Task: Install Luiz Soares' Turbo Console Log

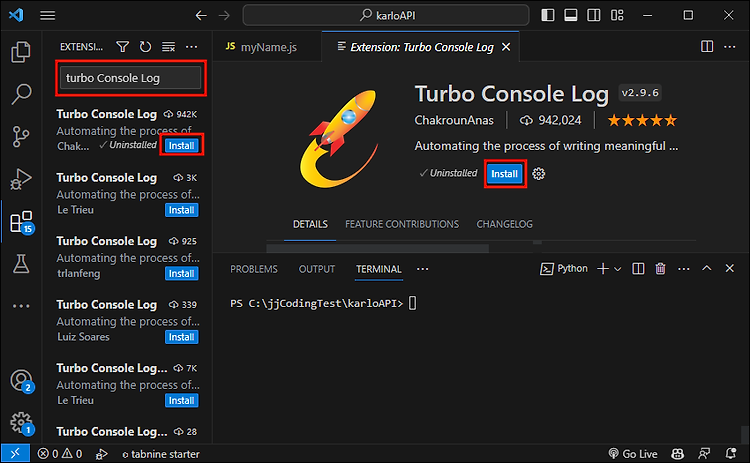Action: point(181,337)
